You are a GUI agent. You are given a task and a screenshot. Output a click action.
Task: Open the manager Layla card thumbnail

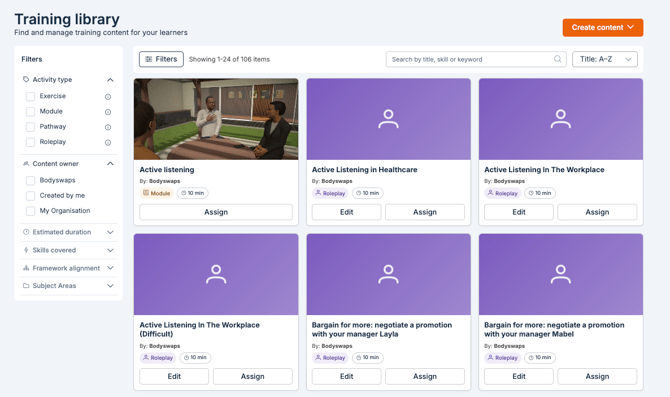(x=388, y=274)
